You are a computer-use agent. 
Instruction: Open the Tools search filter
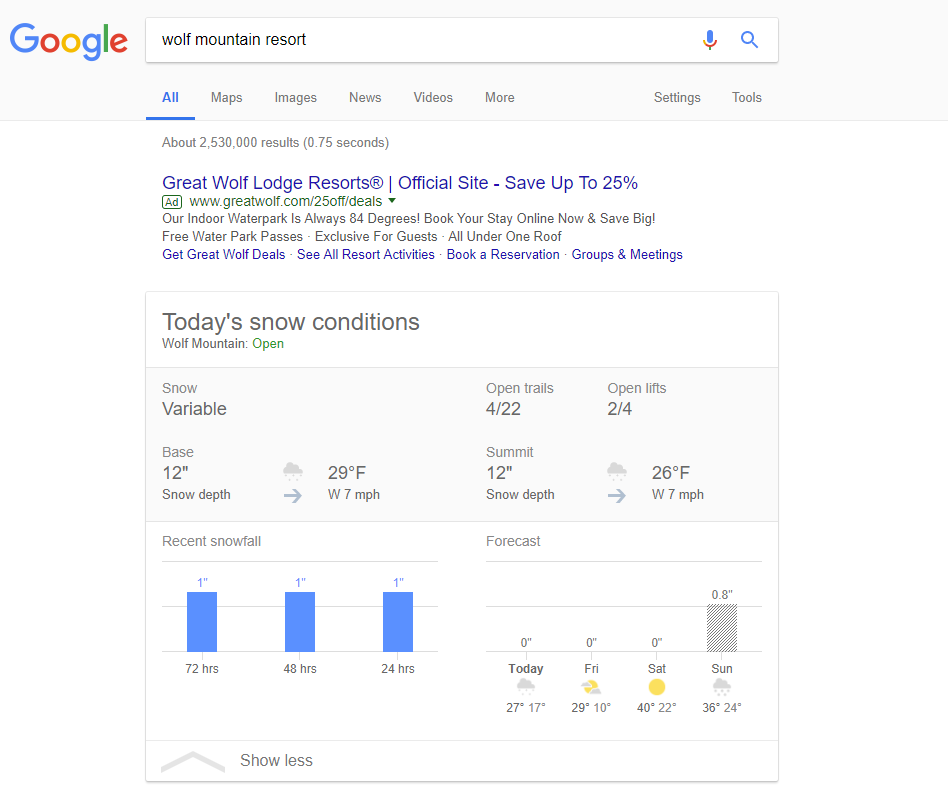[x=747, y=97]
